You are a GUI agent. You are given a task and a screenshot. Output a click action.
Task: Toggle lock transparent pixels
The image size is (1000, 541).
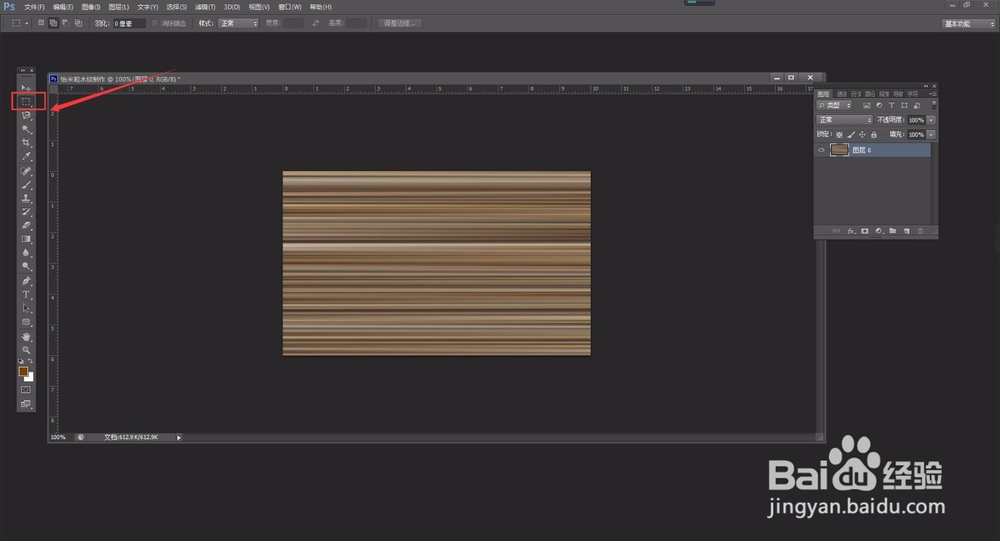839,135
